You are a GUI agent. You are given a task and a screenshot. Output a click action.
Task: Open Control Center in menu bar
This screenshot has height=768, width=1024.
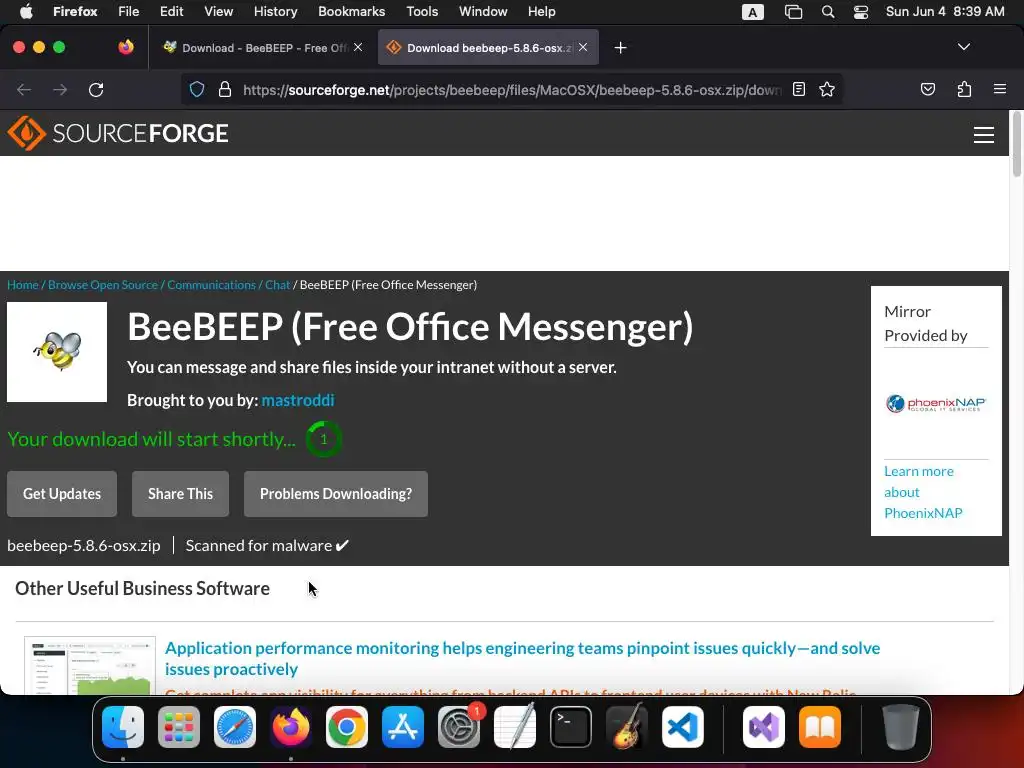[861, 12]
